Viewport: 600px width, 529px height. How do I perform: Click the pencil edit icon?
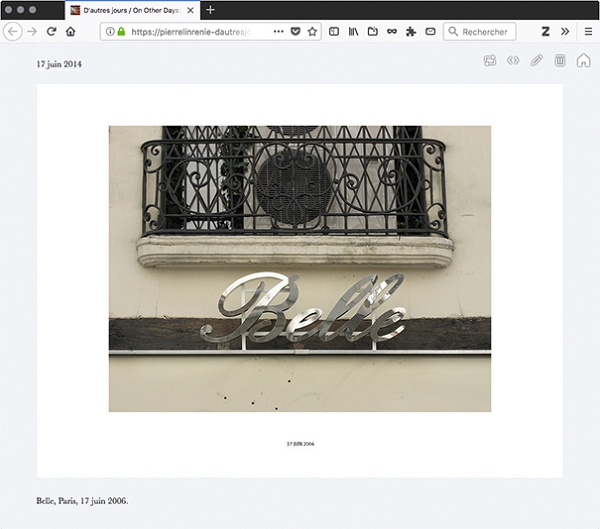pos(537,61)
